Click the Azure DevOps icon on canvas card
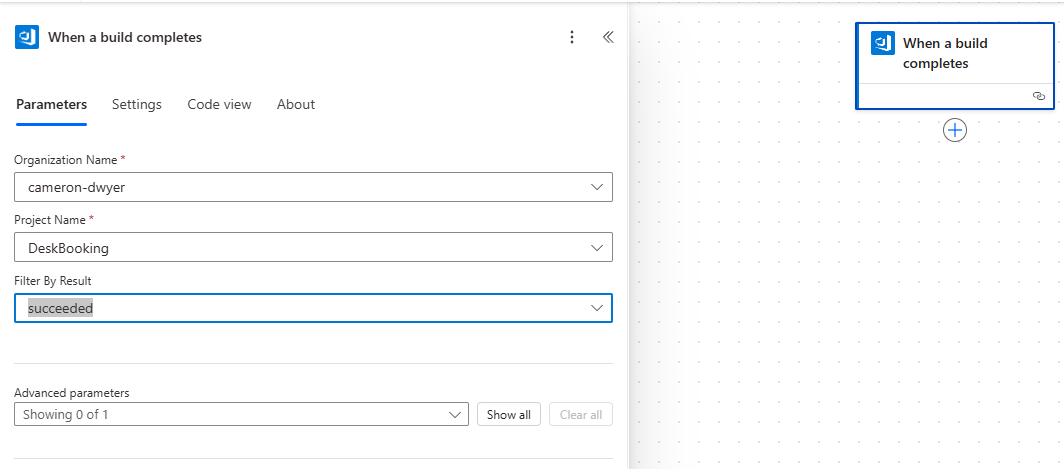The height and width of the screenshot is (469, 1064). 882,43
